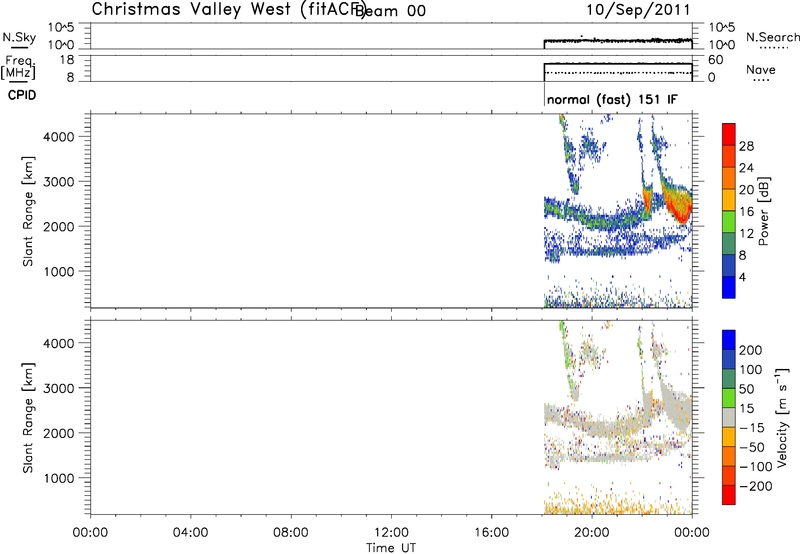Click the 'Power [dB]' colour bar title
This screenshot has height=554, width=800.
tap(764, 211)
